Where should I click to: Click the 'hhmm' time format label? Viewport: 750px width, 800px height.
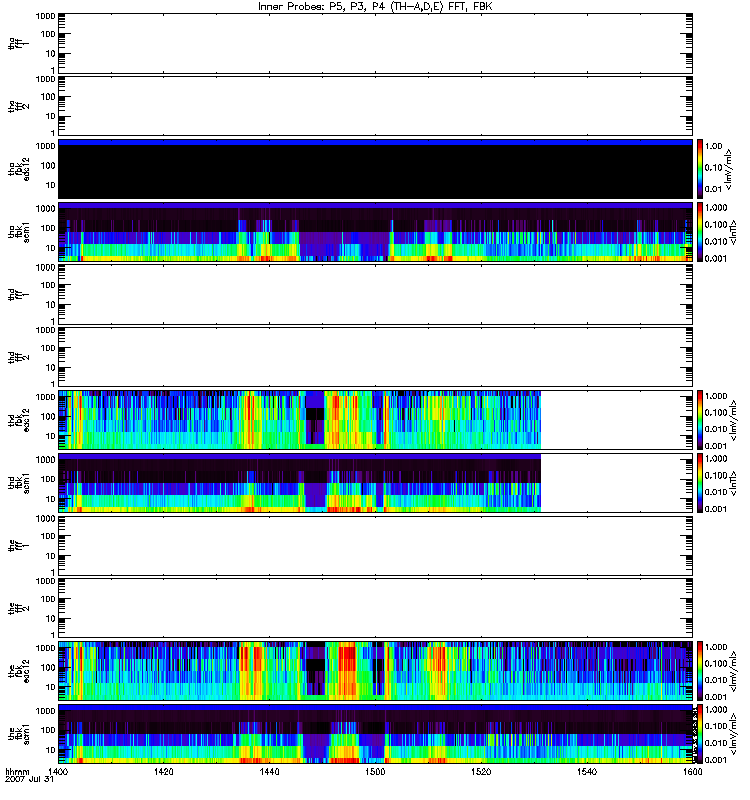coord(17,772)
